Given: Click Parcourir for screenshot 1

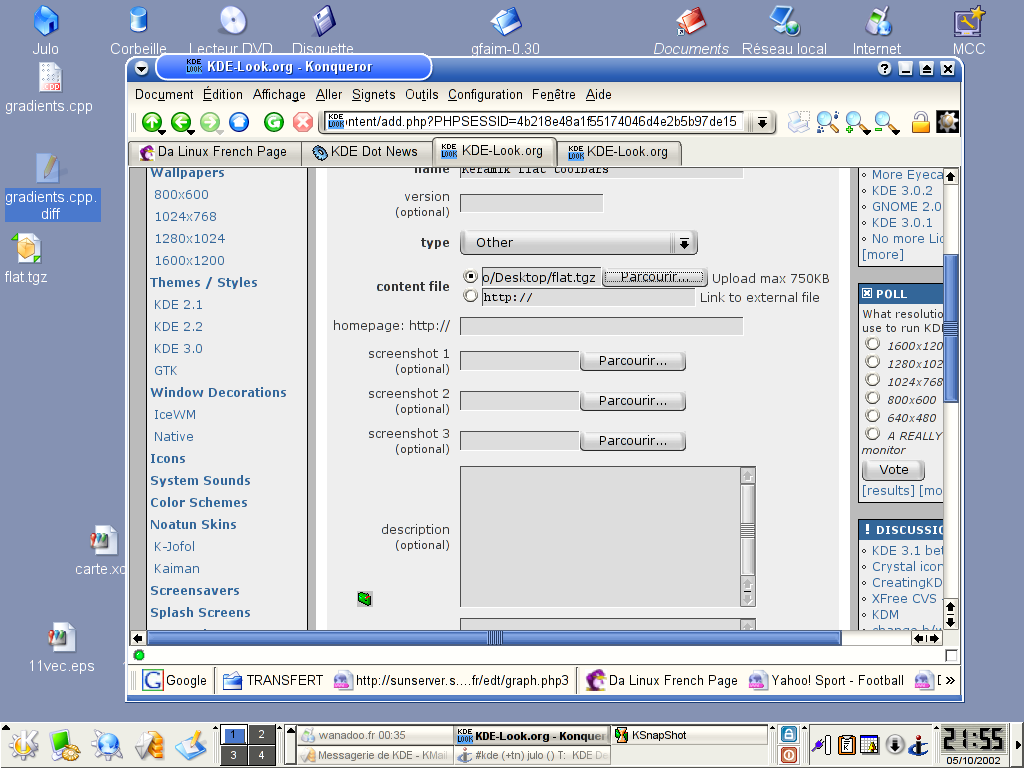Looking at the screenshot, I should coord(632,361).
